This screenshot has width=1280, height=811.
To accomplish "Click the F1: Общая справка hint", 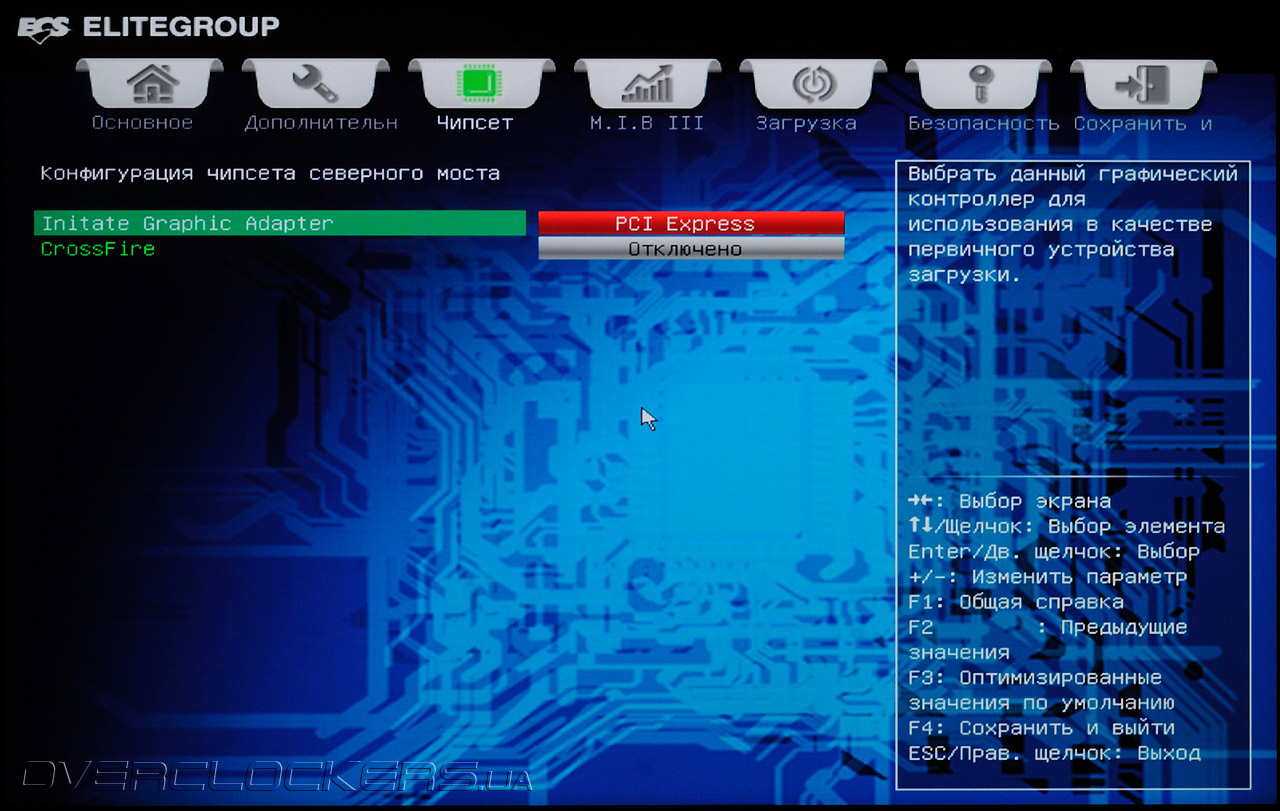I will (x=1016, y=602).
